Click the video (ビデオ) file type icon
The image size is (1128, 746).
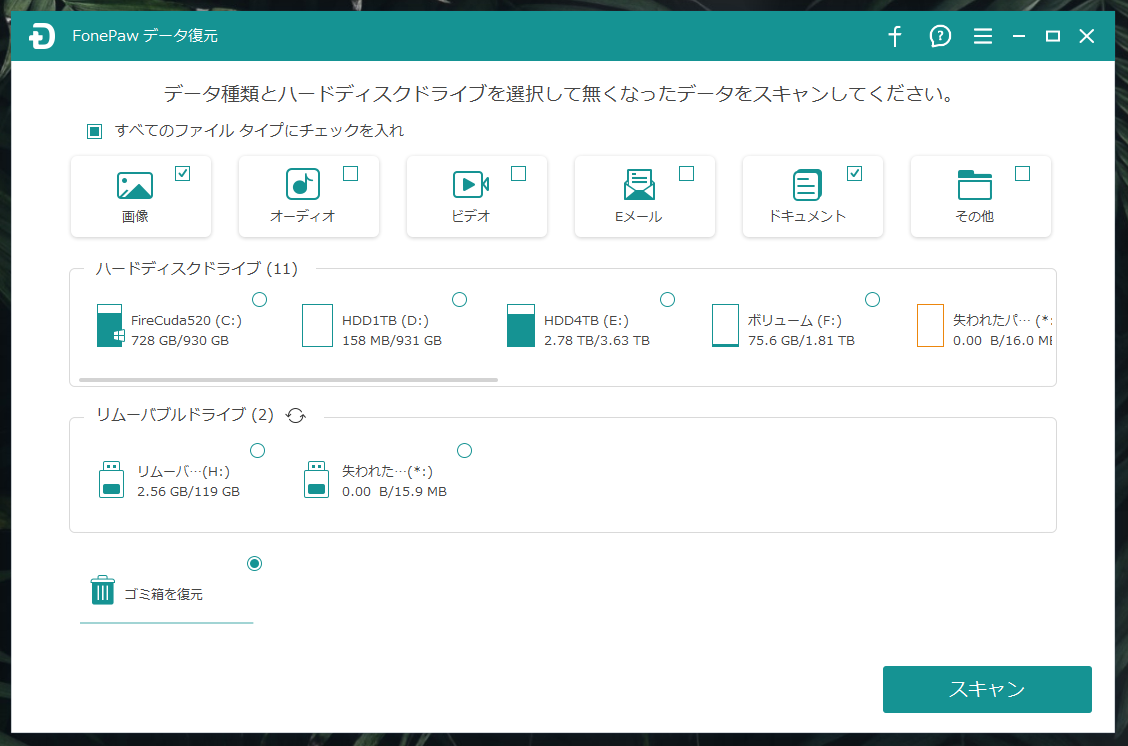tap(470, 185)
